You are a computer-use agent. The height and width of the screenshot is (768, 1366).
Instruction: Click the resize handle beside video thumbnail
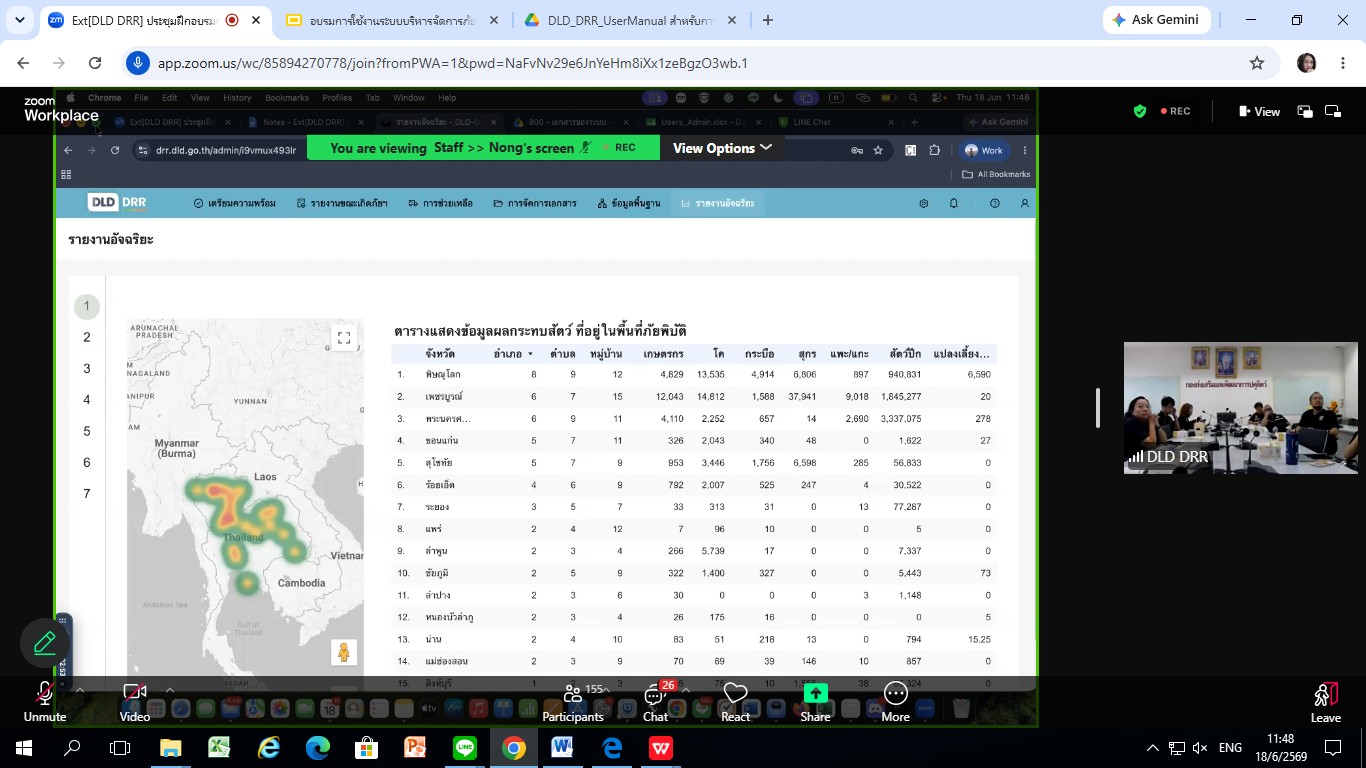click(1098, 408)
